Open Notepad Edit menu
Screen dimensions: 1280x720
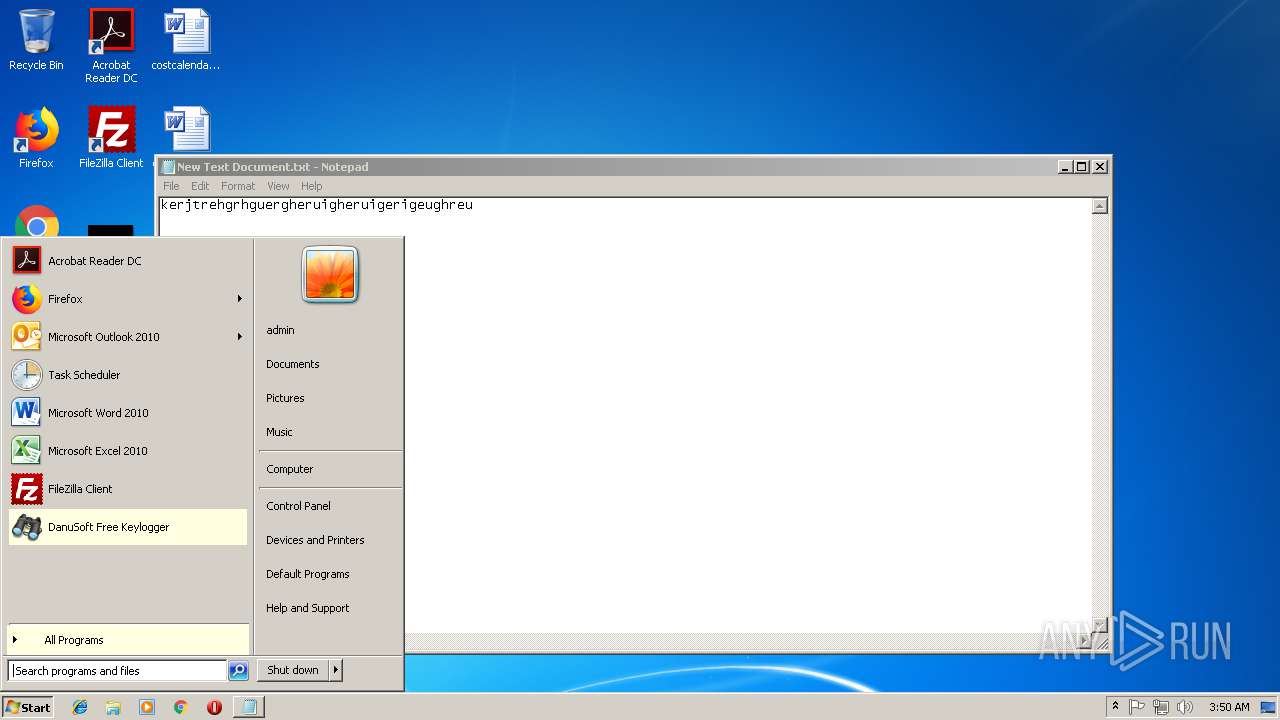pos(200,186)
